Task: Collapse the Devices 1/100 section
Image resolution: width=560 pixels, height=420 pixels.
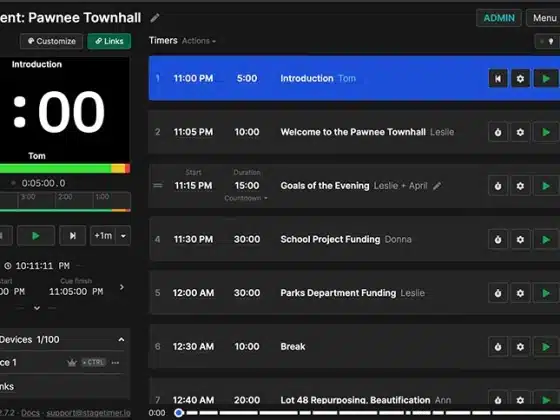Action: pyautogui.click(x=121, y=340)
